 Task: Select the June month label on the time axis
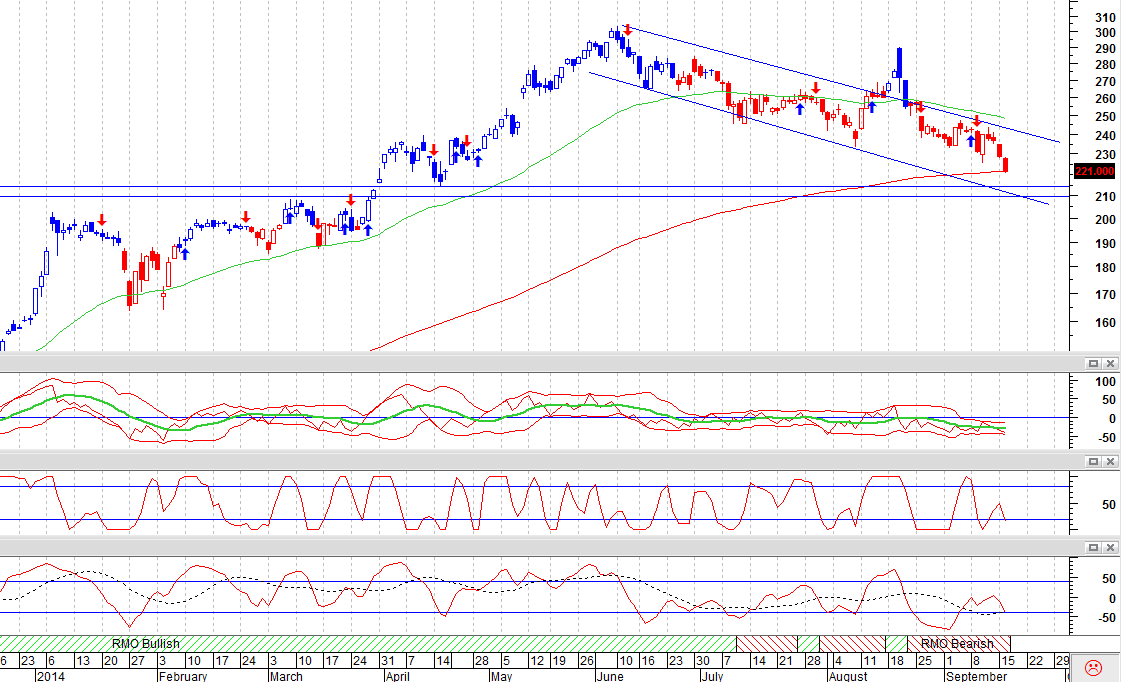click(x=610, y=676)
